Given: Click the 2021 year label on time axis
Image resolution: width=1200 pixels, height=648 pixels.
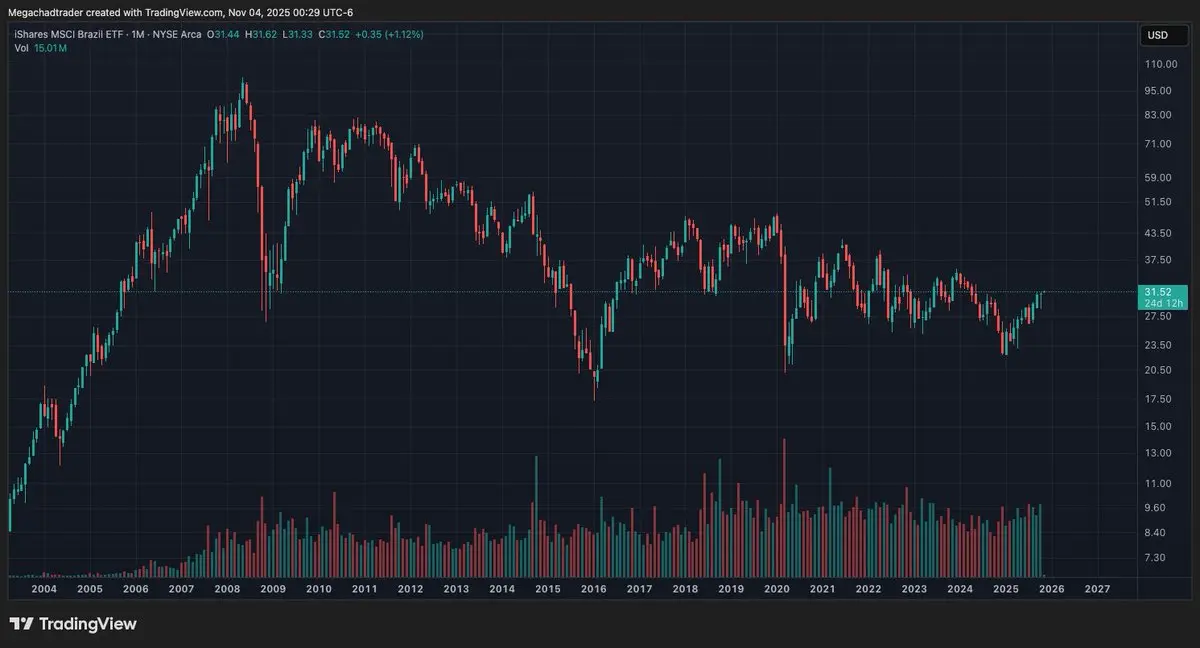Looking at the screenshot, I should 823,590.
